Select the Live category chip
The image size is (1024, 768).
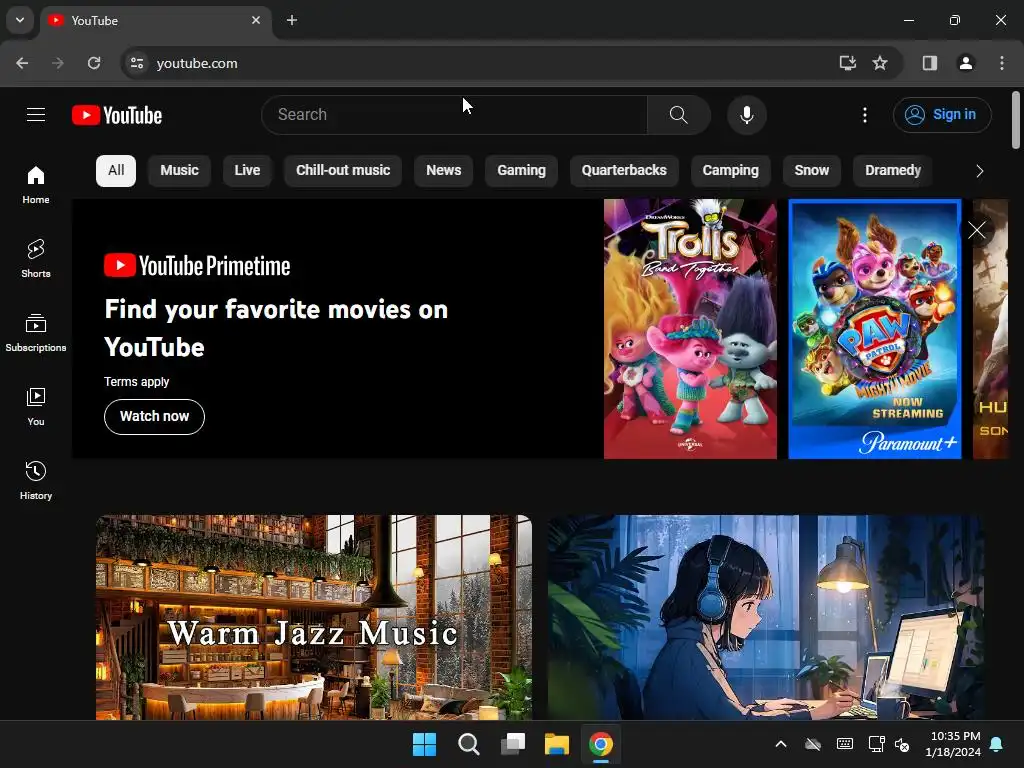point(248,170)
